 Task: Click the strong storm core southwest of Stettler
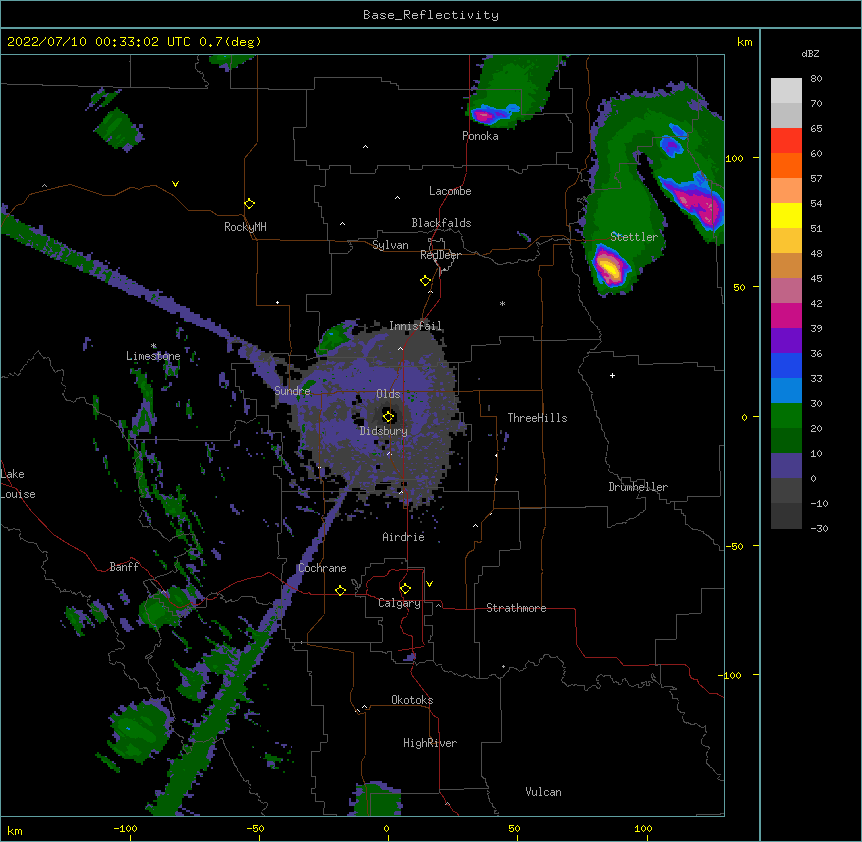(x=609, y=267)
